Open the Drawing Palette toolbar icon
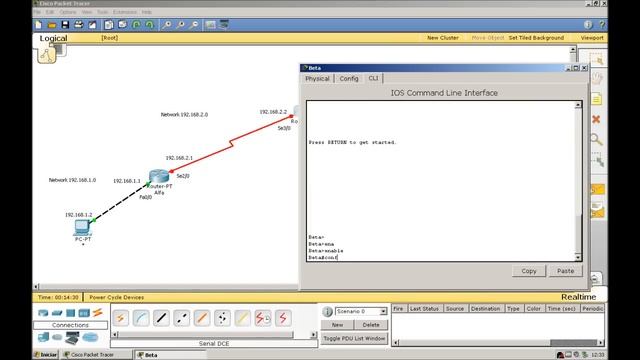The width and height of the screenshot is (640, 360). coord(210,25)
